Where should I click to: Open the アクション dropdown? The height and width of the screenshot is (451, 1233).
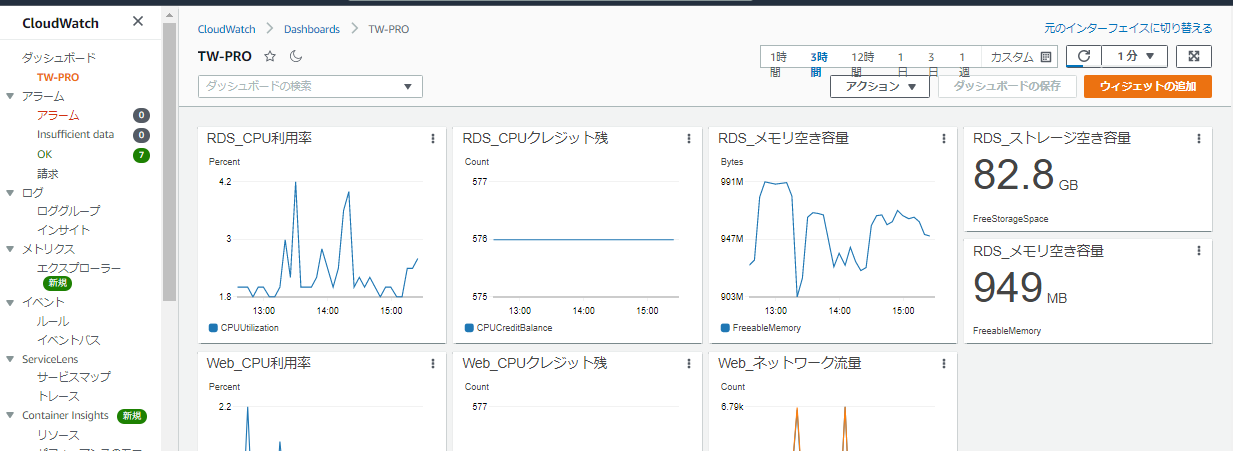(x=880, y=87)
